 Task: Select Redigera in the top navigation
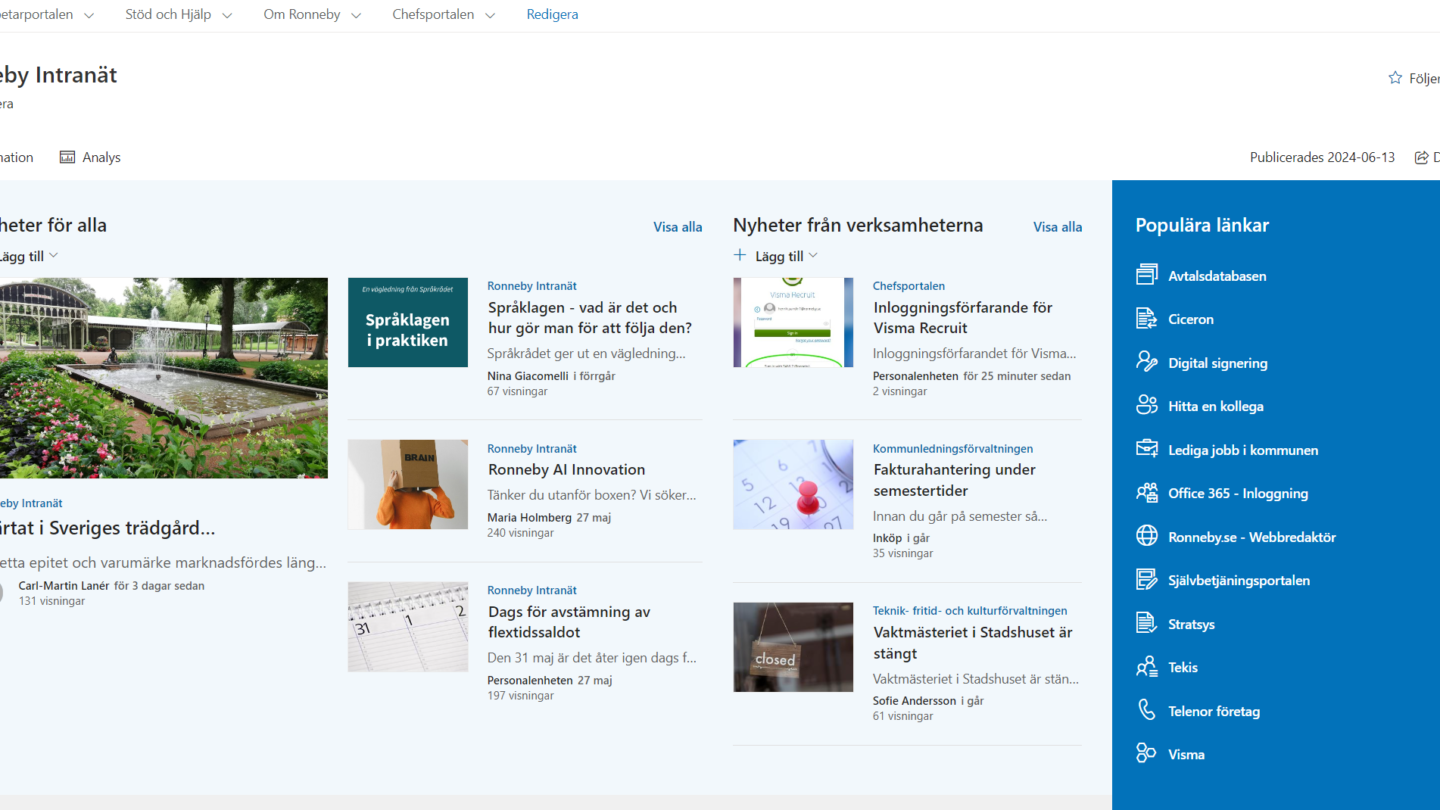(x=552, y=15)
